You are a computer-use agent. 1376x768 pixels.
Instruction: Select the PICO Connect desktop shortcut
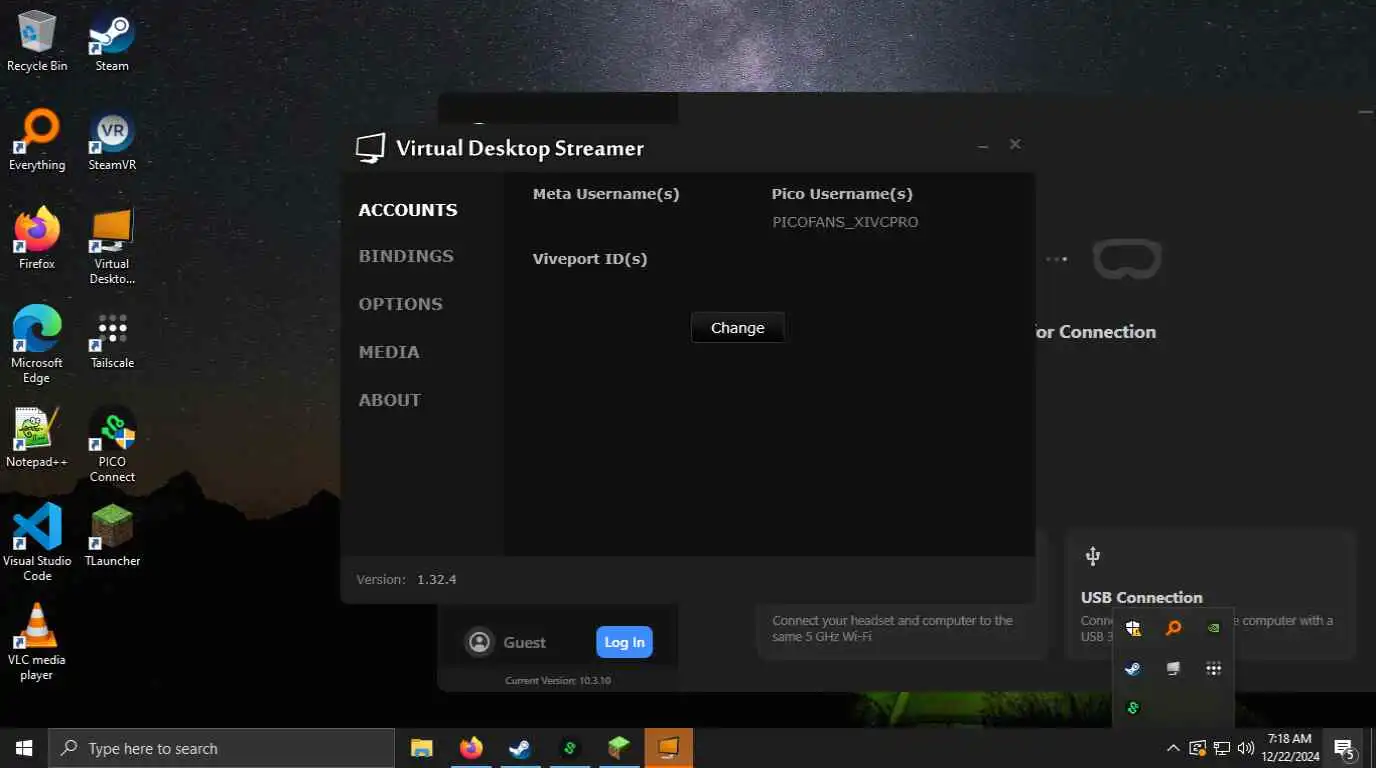(x=112, y=444)
